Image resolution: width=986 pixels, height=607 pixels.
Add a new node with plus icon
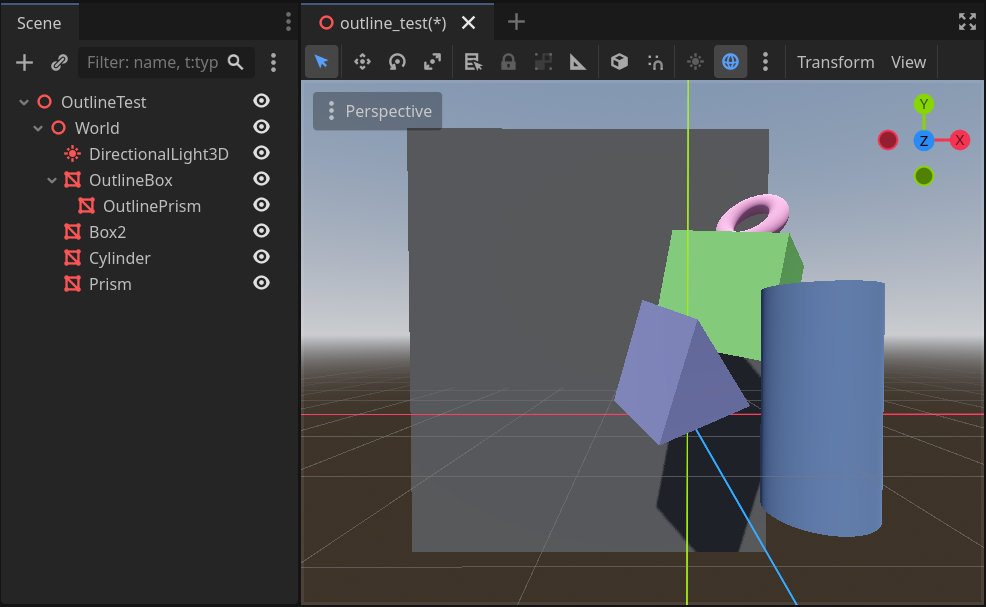25,62
